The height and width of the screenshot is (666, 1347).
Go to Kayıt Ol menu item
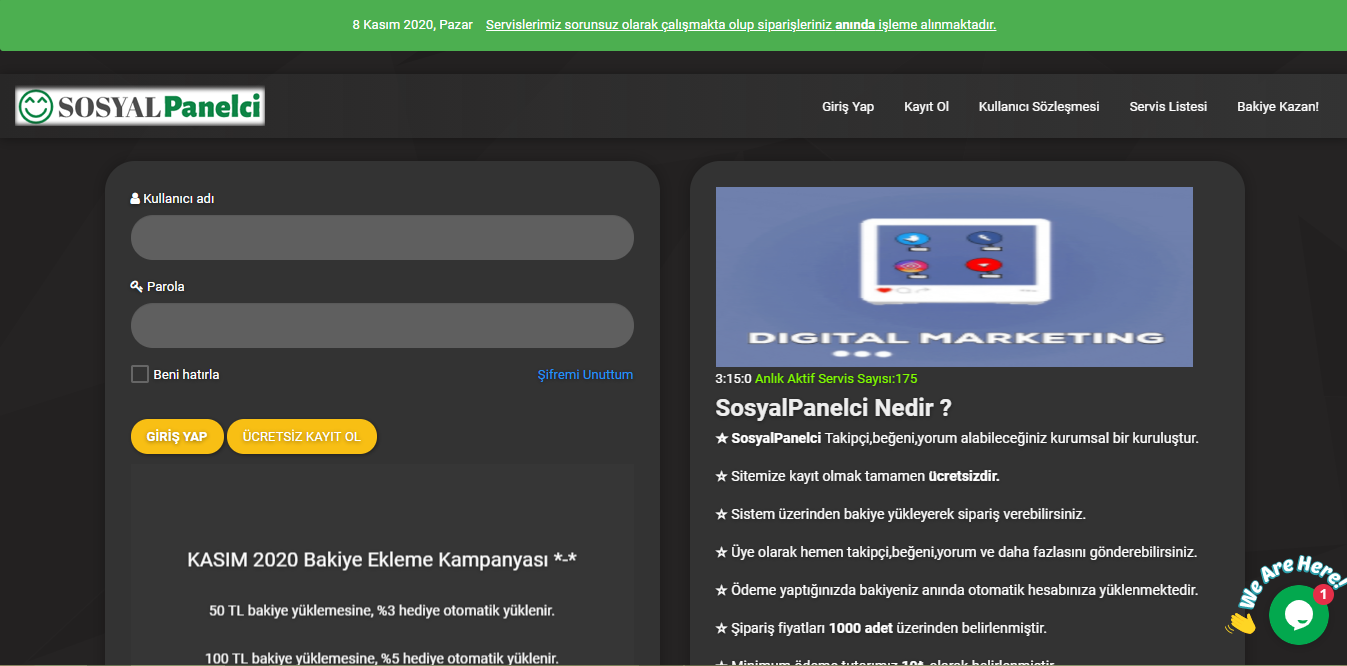point(926,106)
